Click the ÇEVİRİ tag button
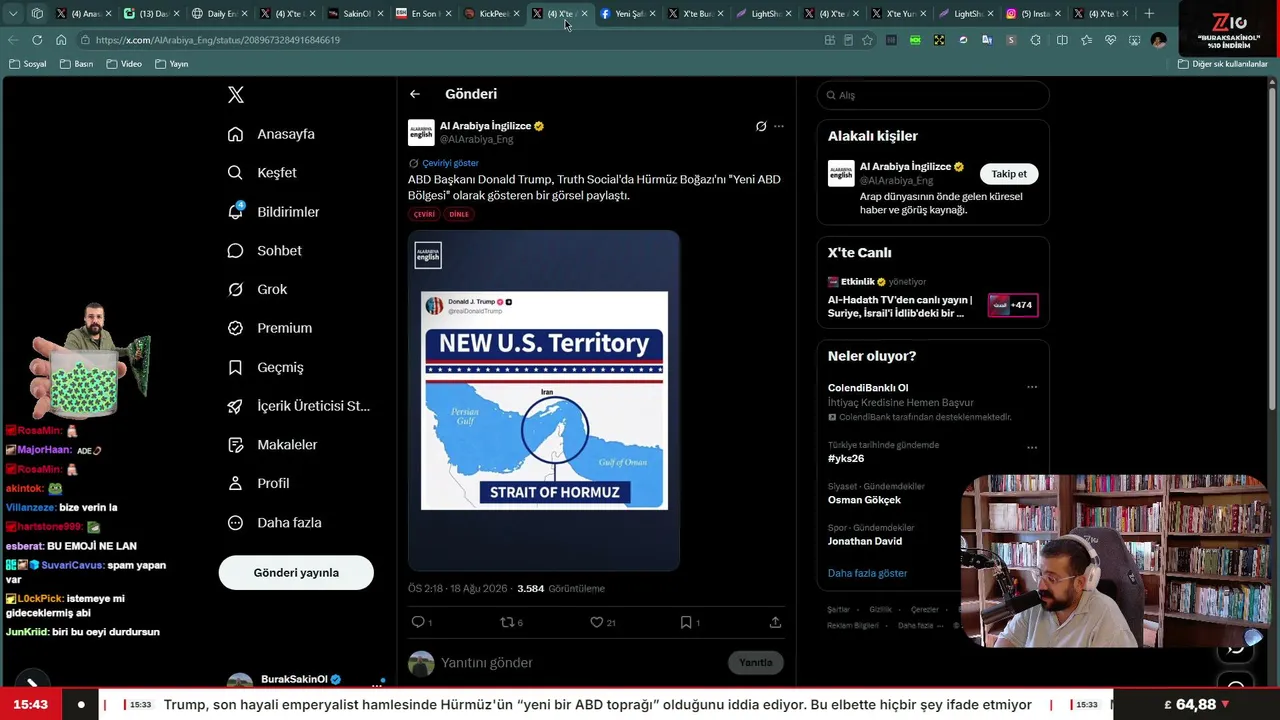 click(x=425, y=214)
